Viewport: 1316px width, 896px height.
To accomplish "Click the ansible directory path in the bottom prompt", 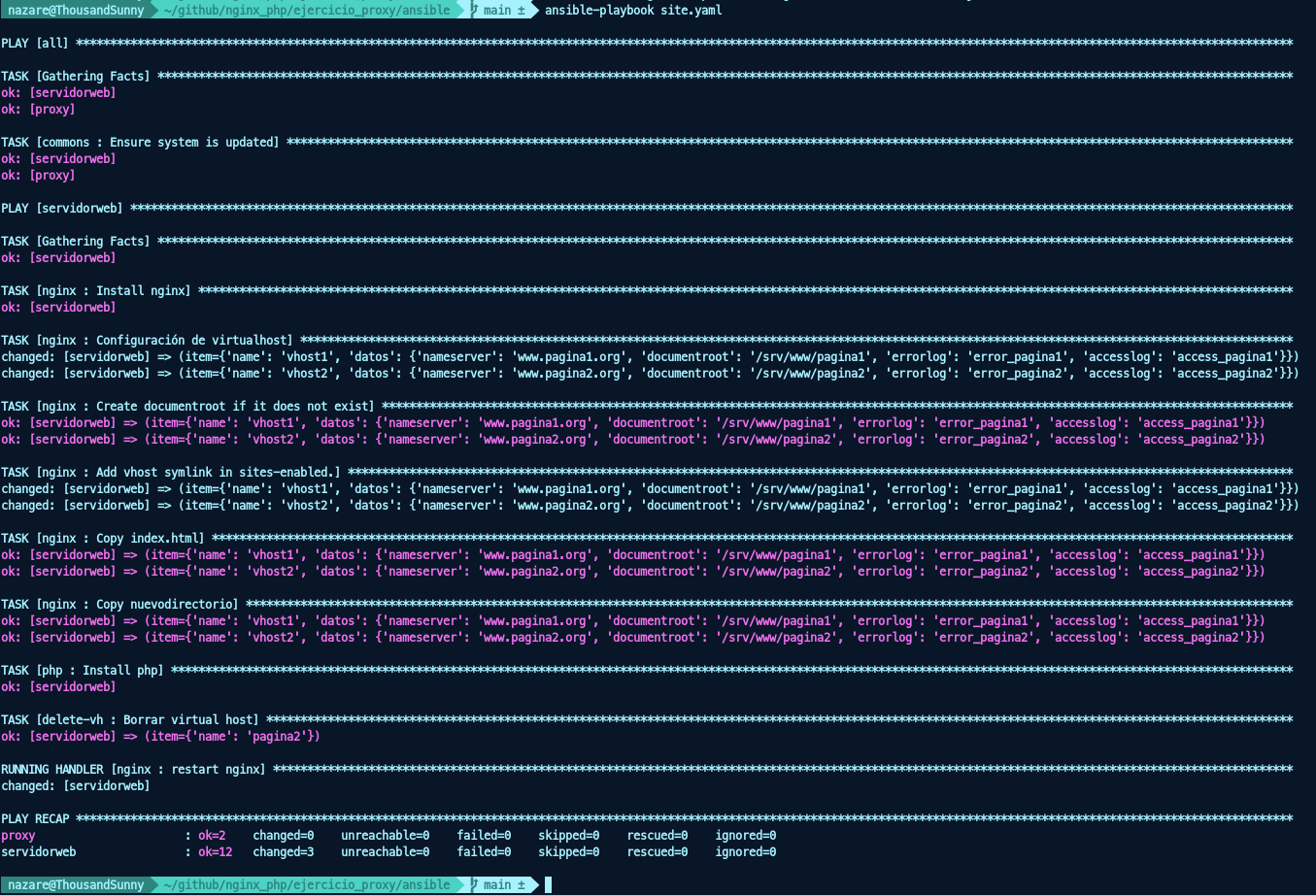I will coord(307,884).
